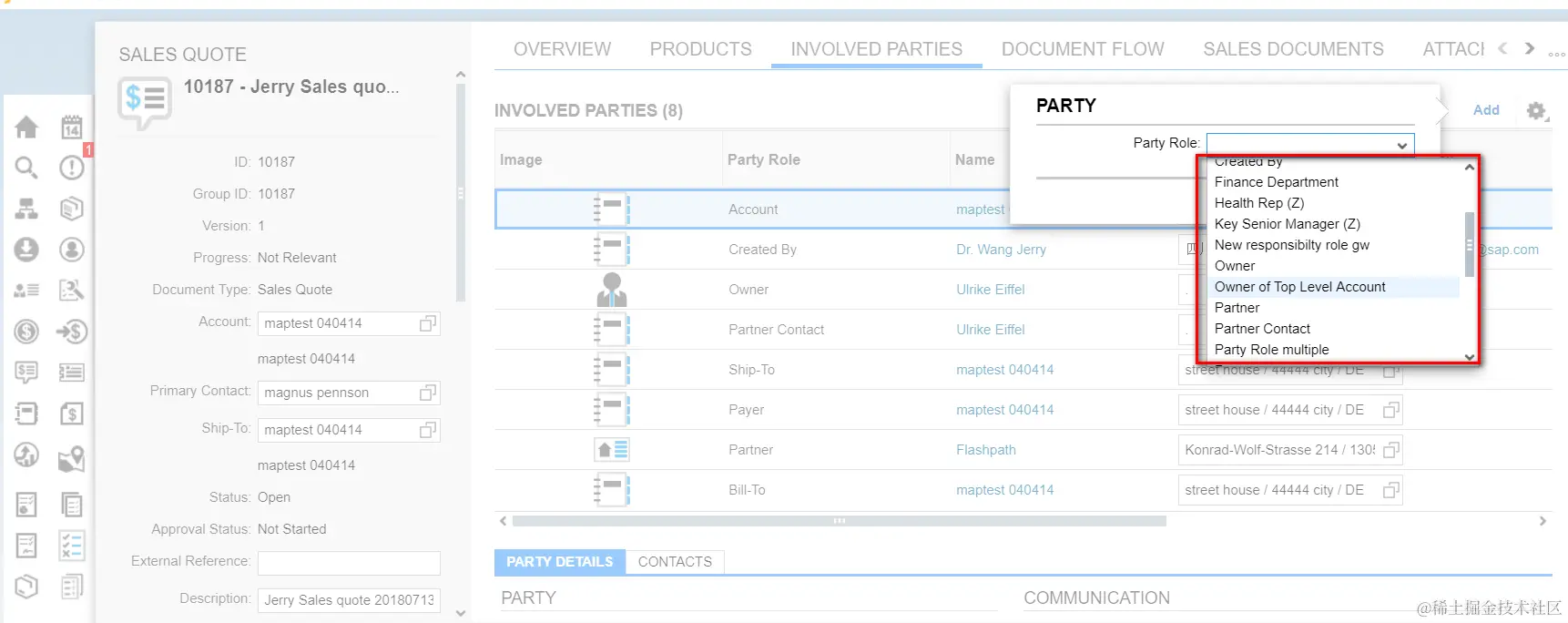Open address value help in Payer row
The image size is (1568, 623).
coord(1390,410)
